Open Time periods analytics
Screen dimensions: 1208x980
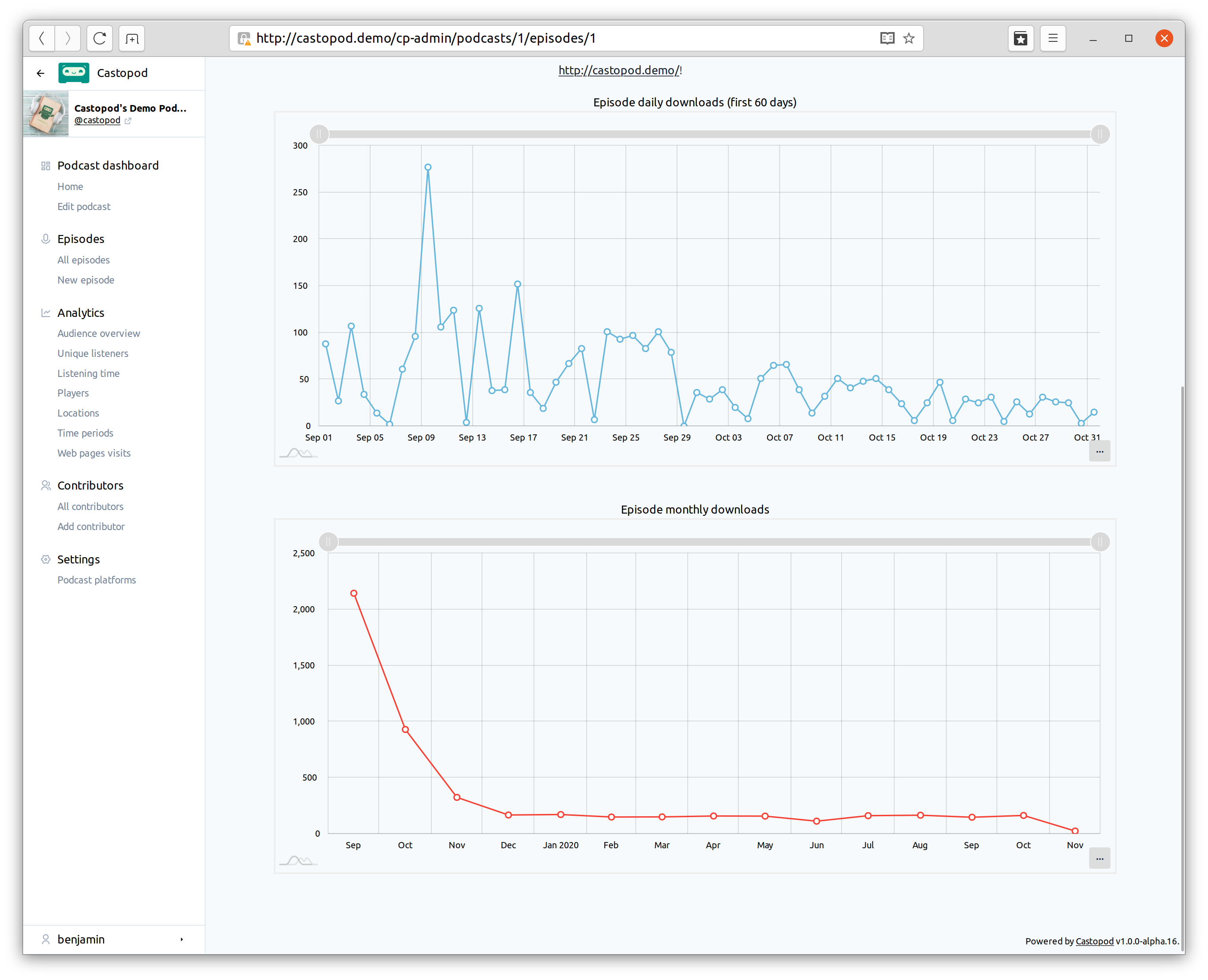85,433
